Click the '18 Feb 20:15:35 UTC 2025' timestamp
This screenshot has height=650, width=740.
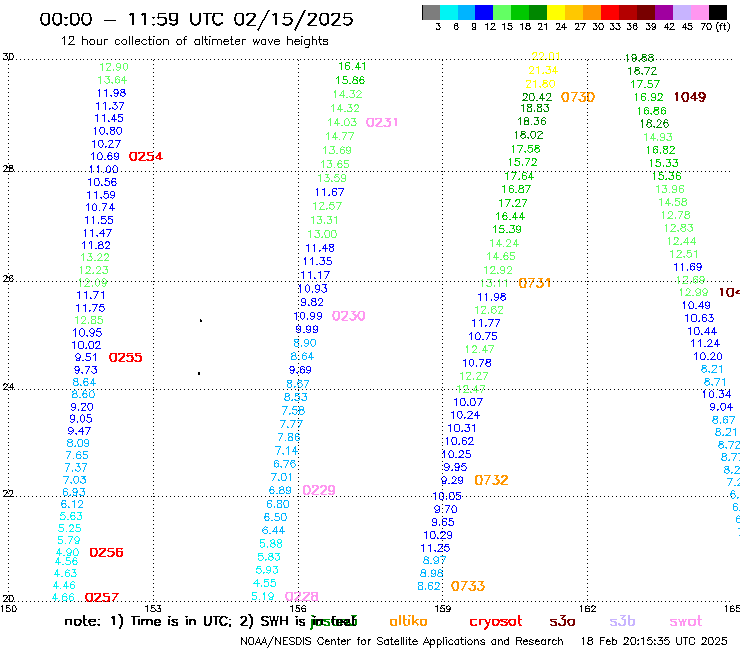(x=654, y=642)
